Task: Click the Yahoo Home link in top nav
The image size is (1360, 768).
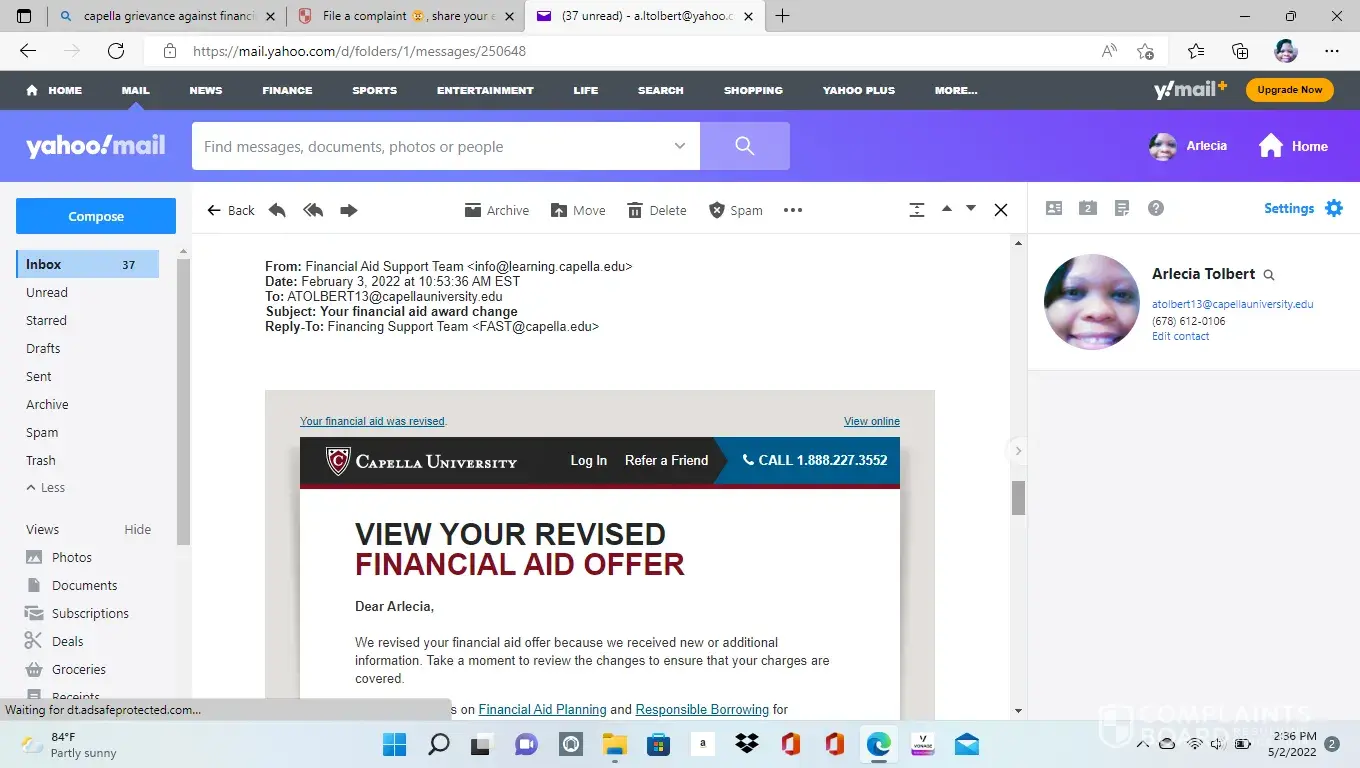Action: 55,90
